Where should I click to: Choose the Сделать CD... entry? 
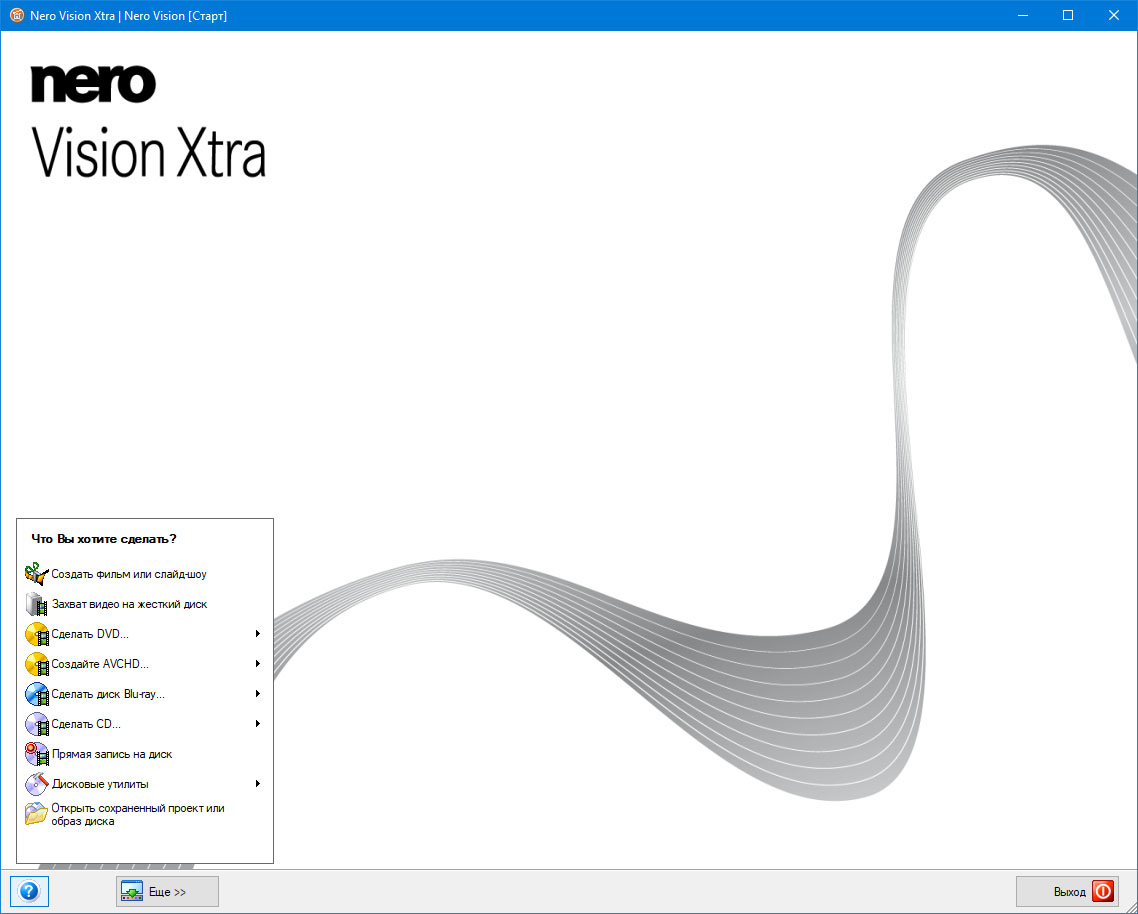pos(86,725)
